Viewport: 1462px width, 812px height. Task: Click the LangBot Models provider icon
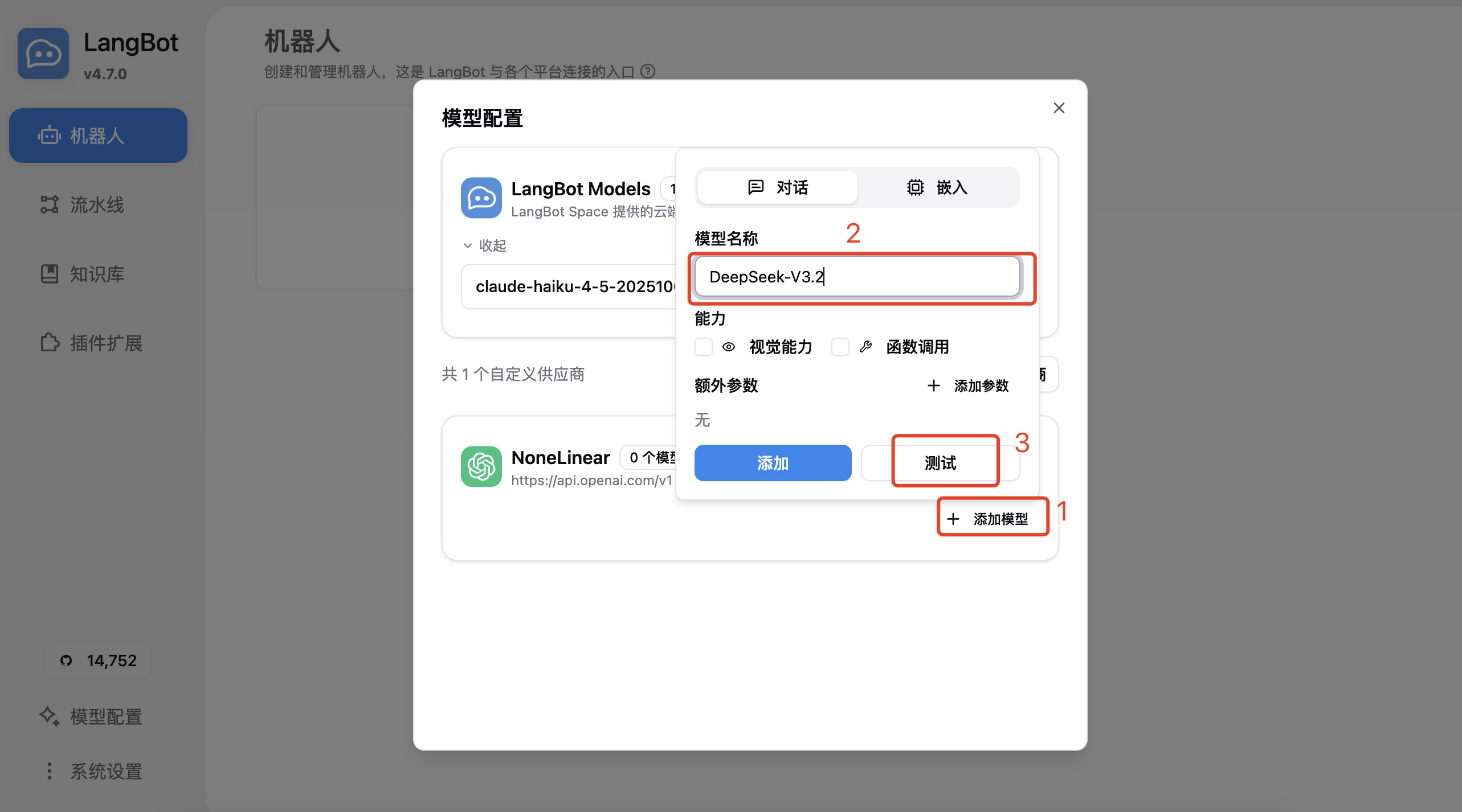481,198
